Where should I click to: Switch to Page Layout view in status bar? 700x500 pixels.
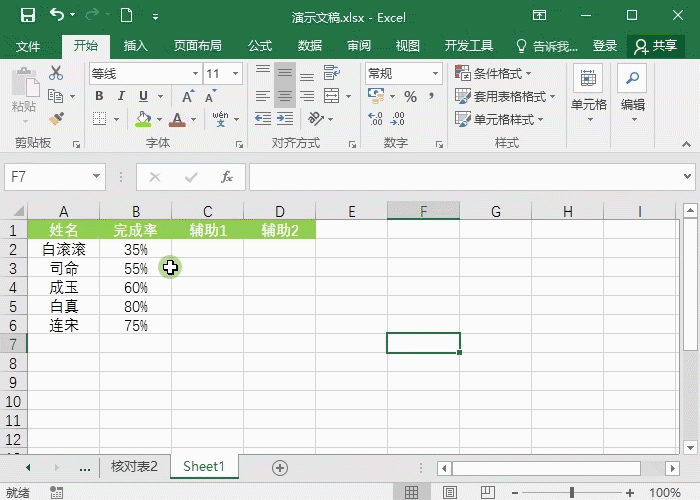point(450,492)
